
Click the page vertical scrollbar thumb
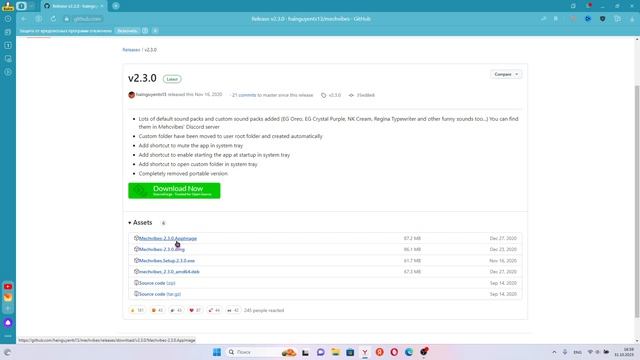coord(637,201)
